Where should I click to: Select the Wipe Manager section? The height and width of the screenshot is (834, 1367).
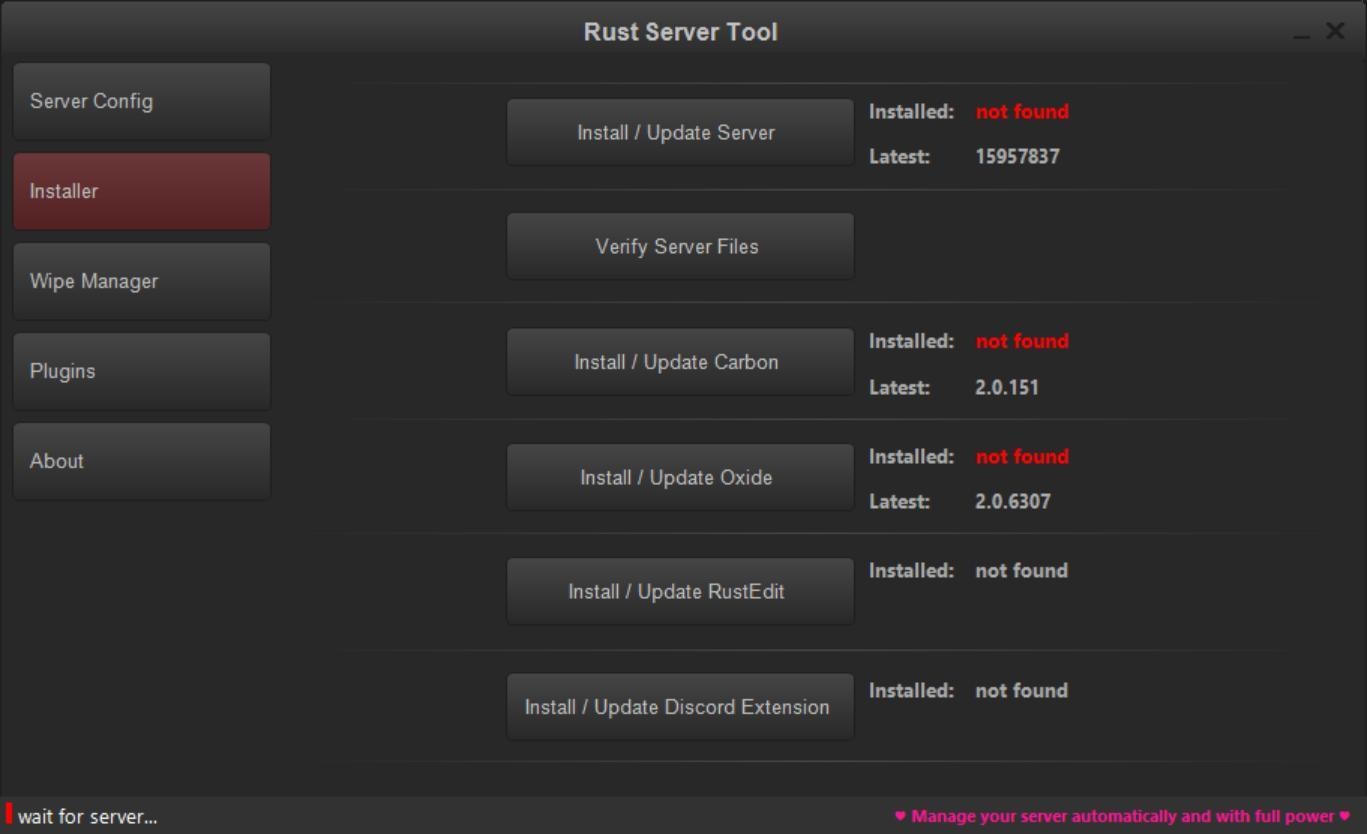[140, 281]
